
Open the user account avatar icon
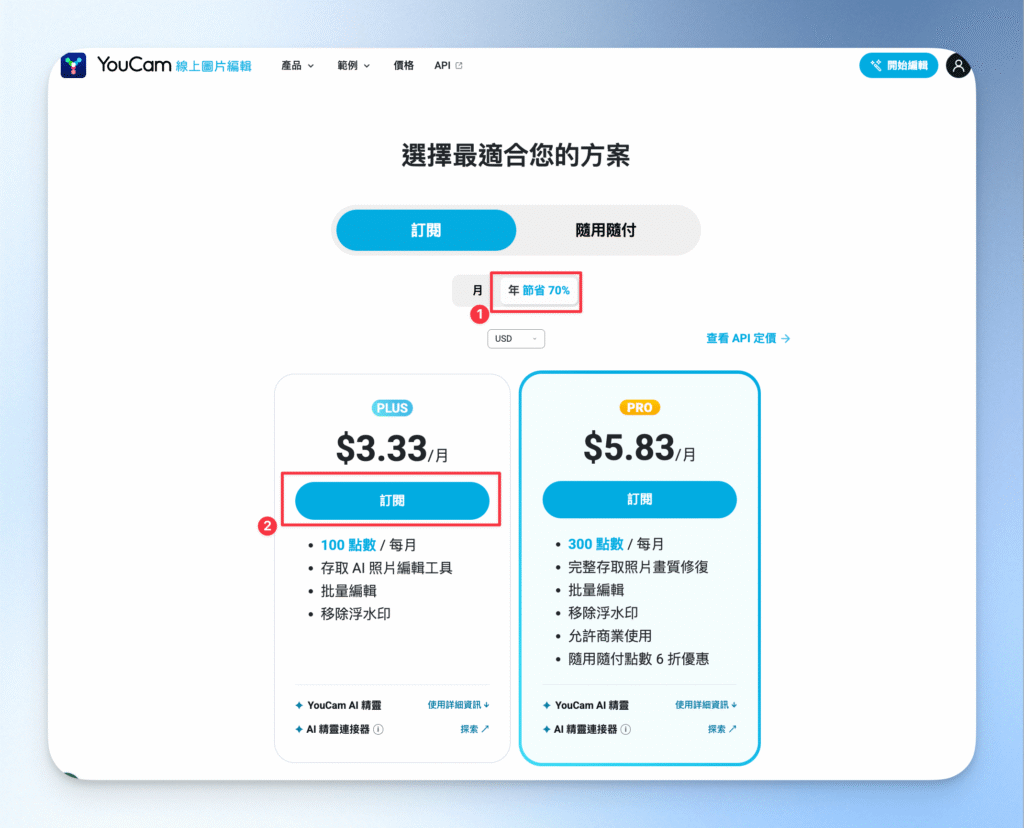click(958, 65)
